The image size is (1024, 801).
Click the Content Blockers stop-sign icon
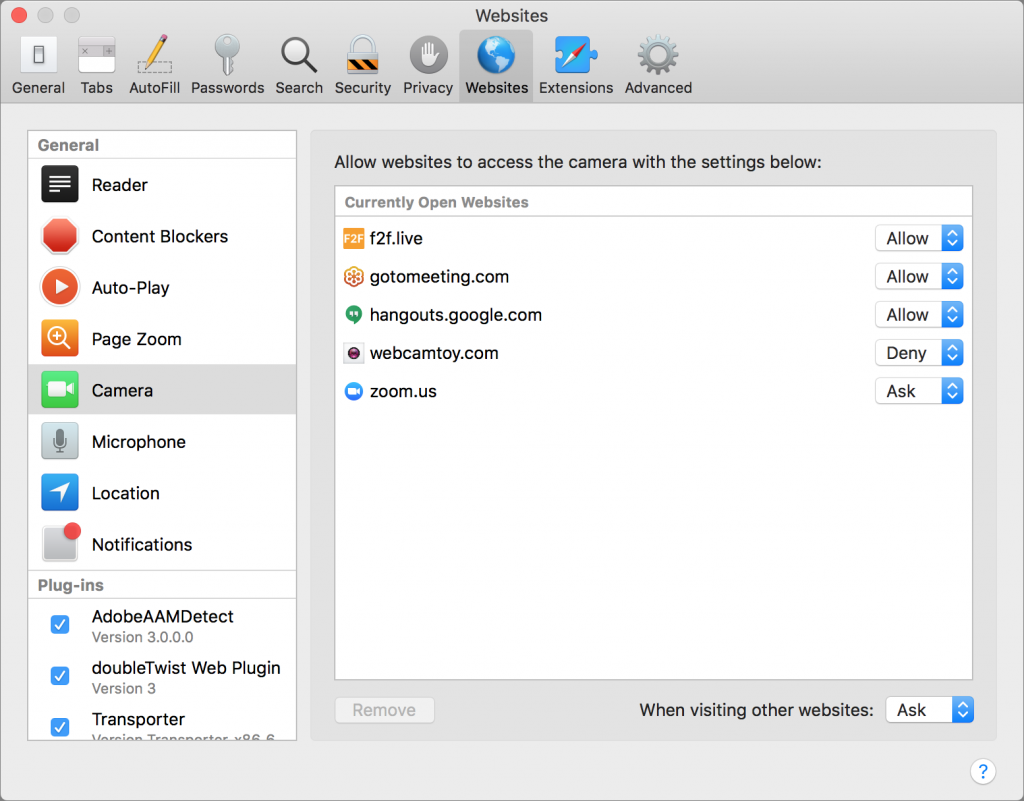click(x=60, y=236)
